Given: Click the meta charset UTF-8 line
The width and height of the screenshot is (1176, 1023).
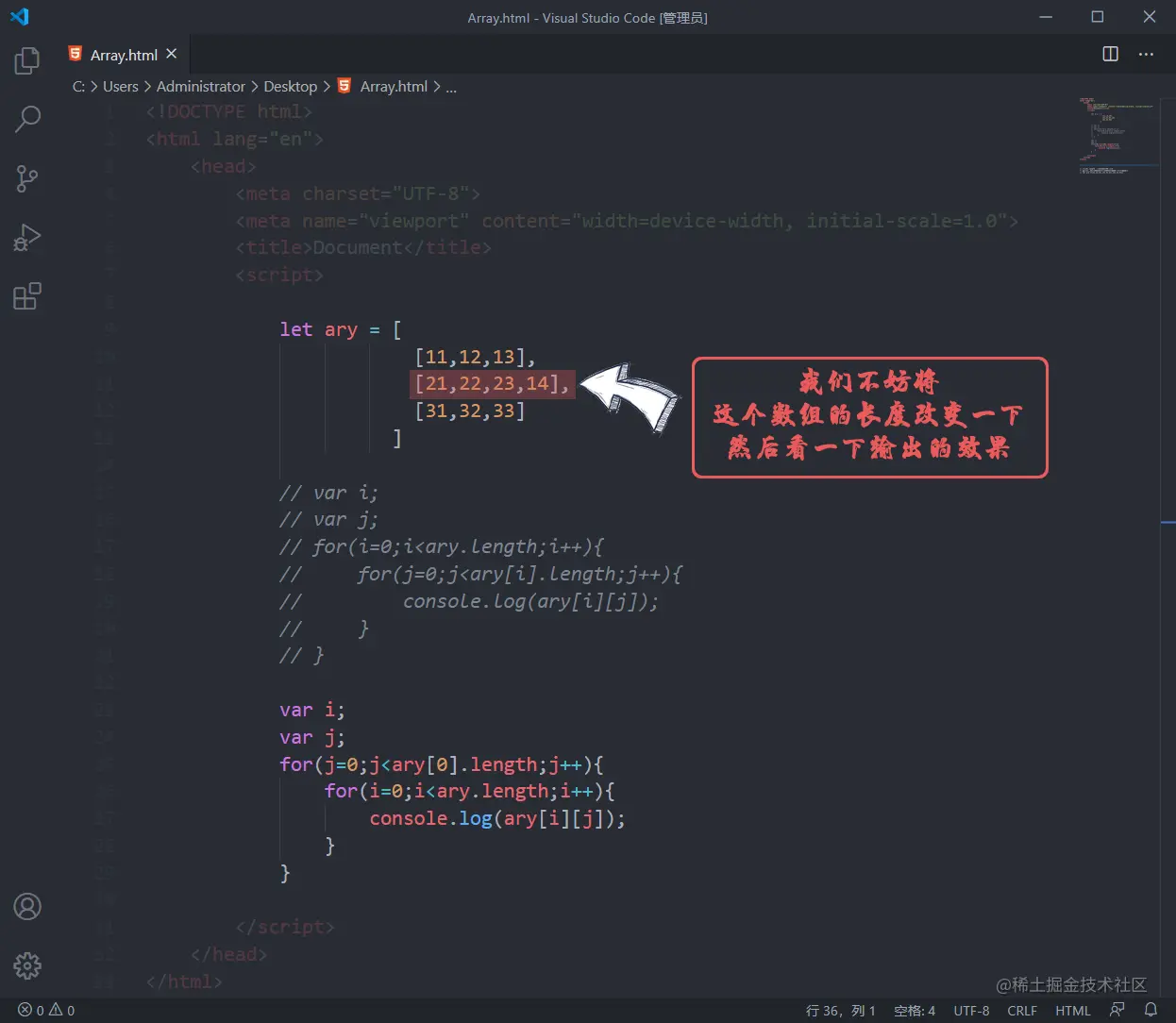Looking at the screenshot, I should coord(358,193).
